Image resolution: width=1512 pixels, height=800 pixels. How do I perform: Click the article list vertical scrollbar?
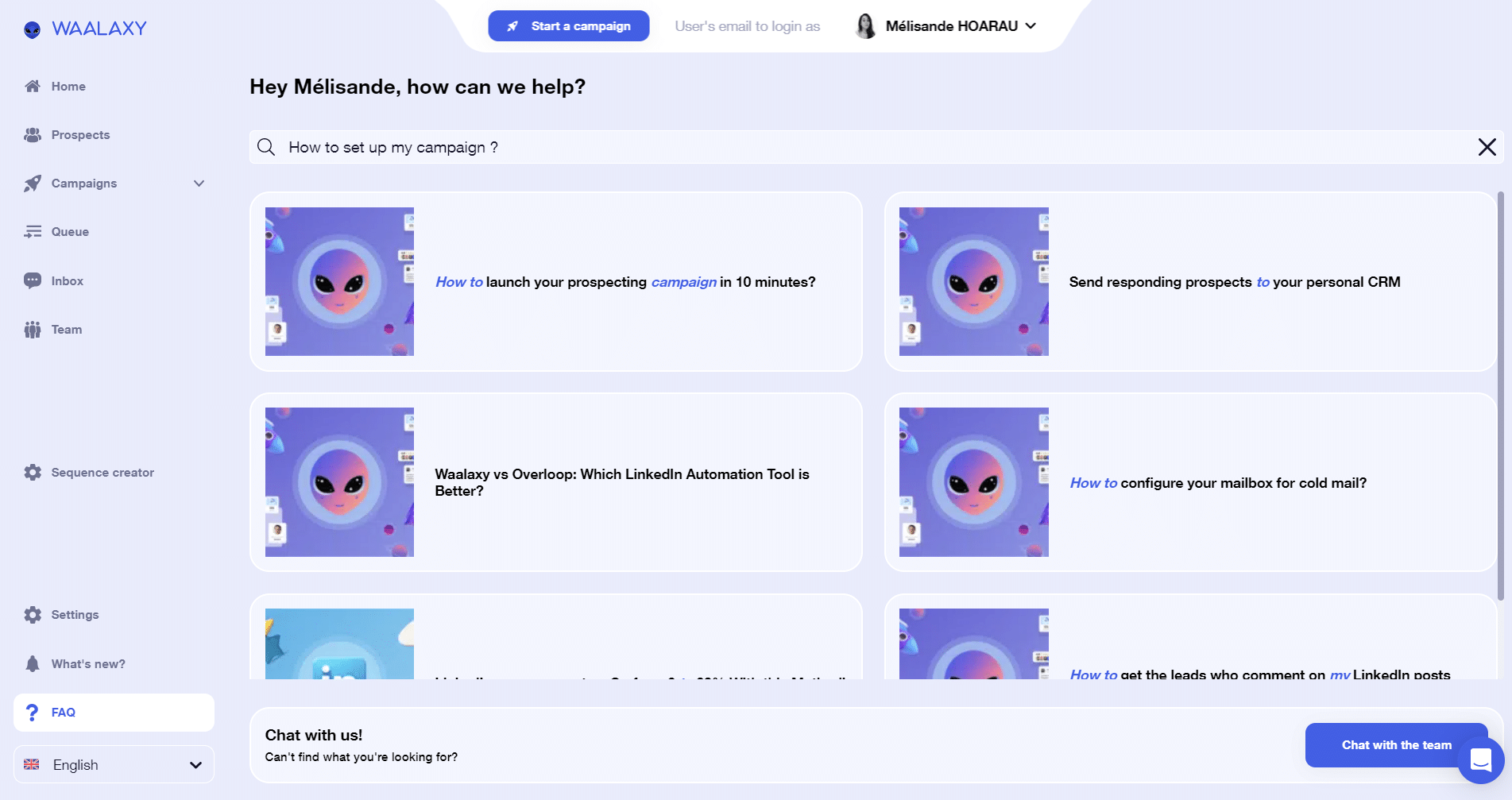1500,396
